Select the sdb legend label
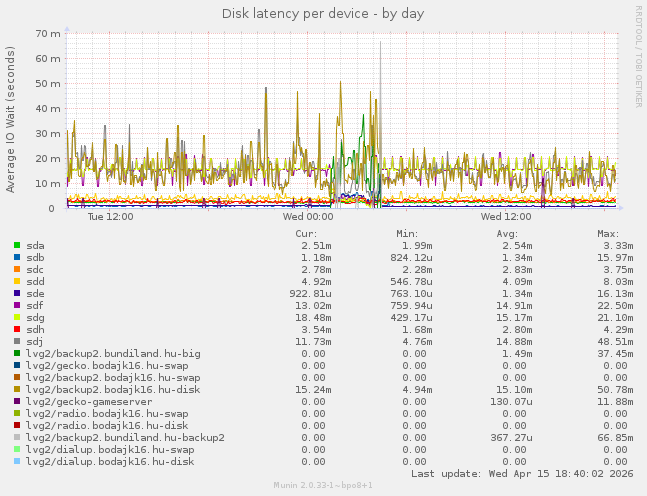This screenshot has width=647, height=496. click(x=35, y=258)
